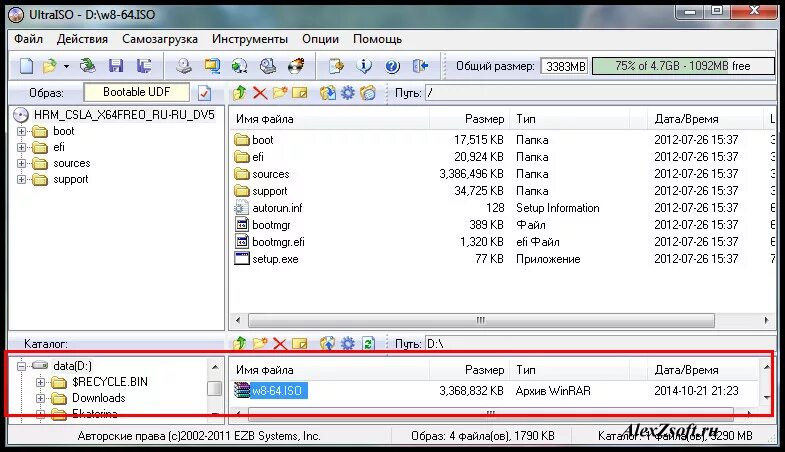This screenshot has width=785, height=452.
Task: Click the blue Help question mark icon
Action: click(392, 66)
